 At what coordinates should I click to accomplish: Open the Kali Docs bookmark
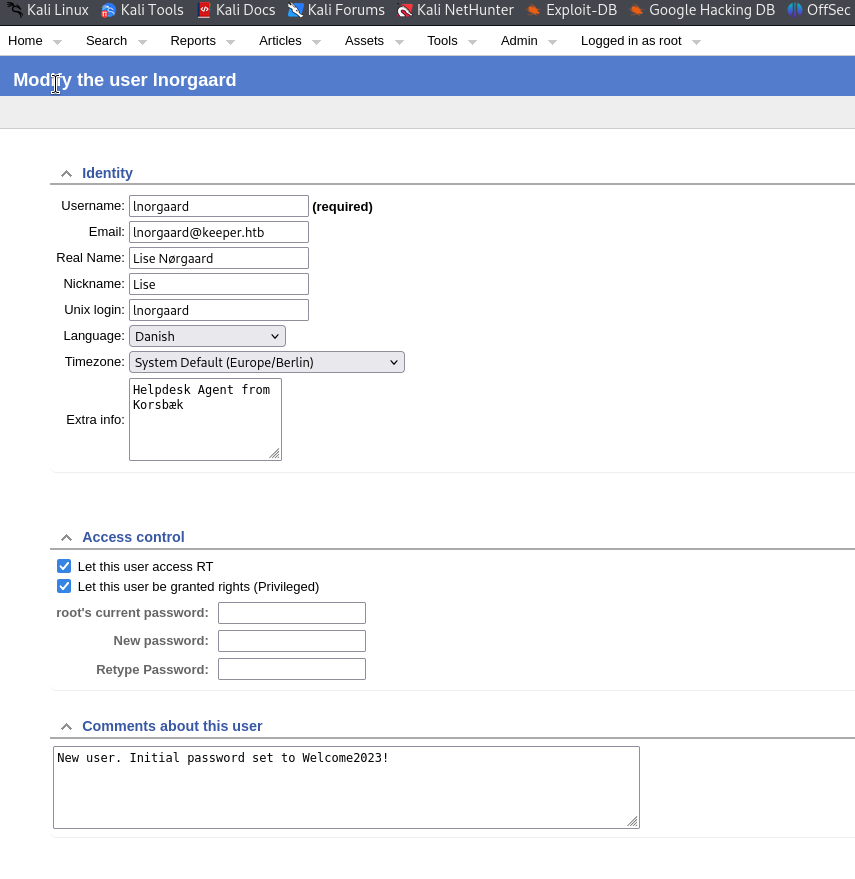[236, 10]
